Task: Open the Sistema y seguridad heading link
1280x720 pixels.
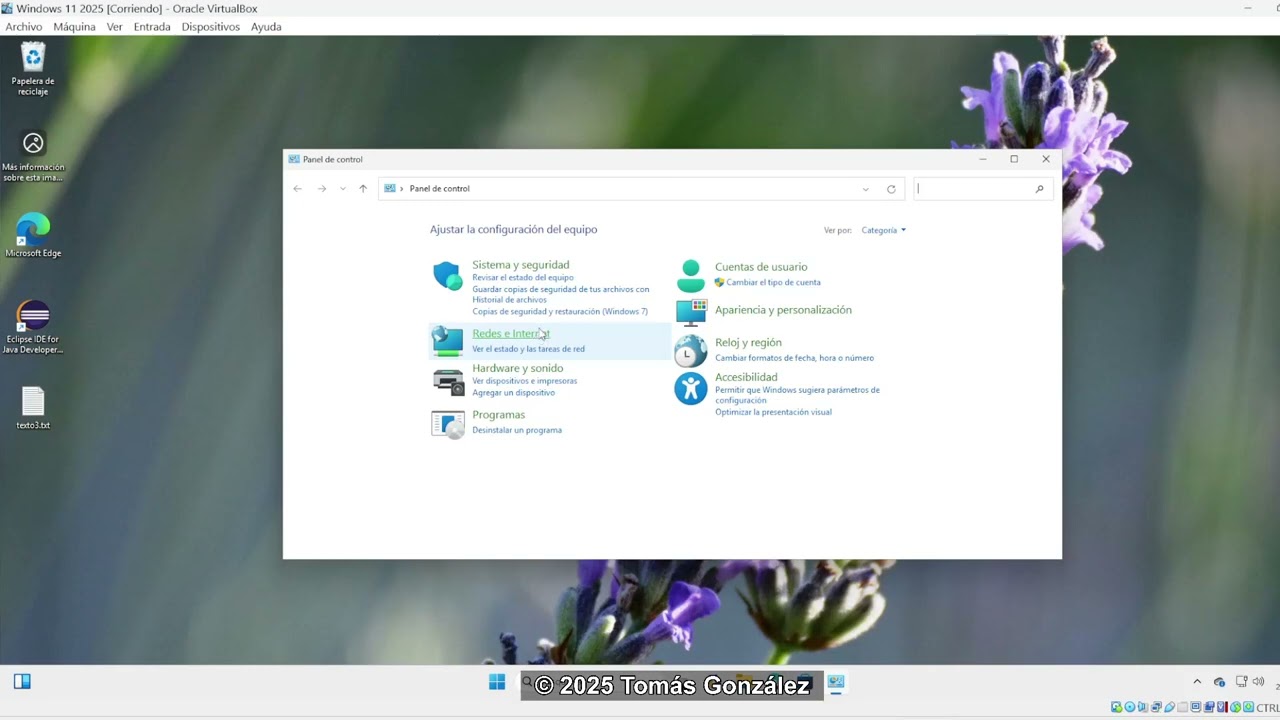Action: (521, 265)
